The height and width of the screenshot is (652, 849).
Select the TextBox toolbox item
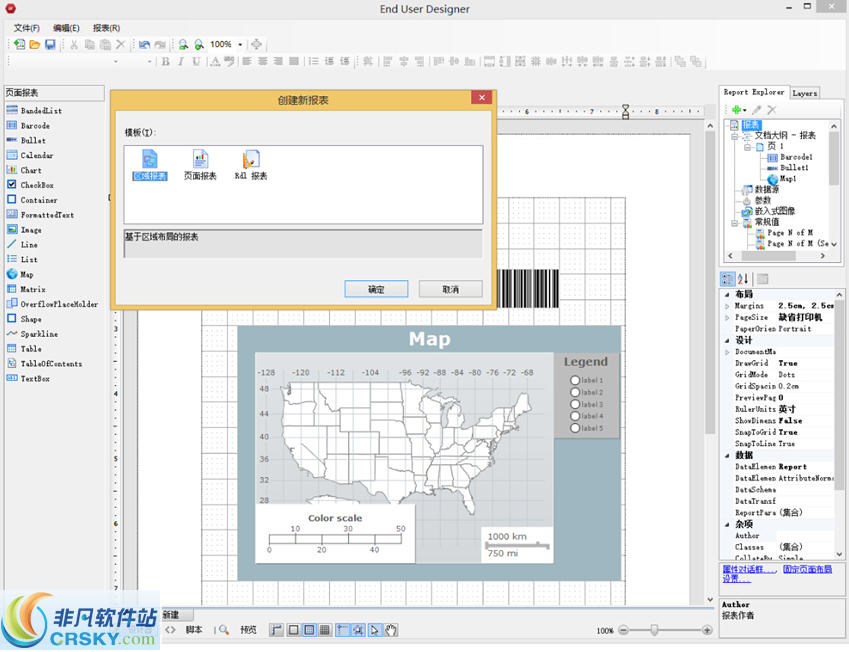[x=28, y=379]
